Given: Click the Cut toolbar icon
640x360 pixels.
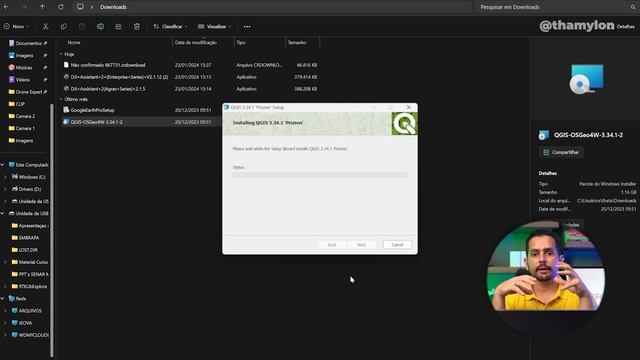Looking at the screenshot, I should (x=45, y=27).
